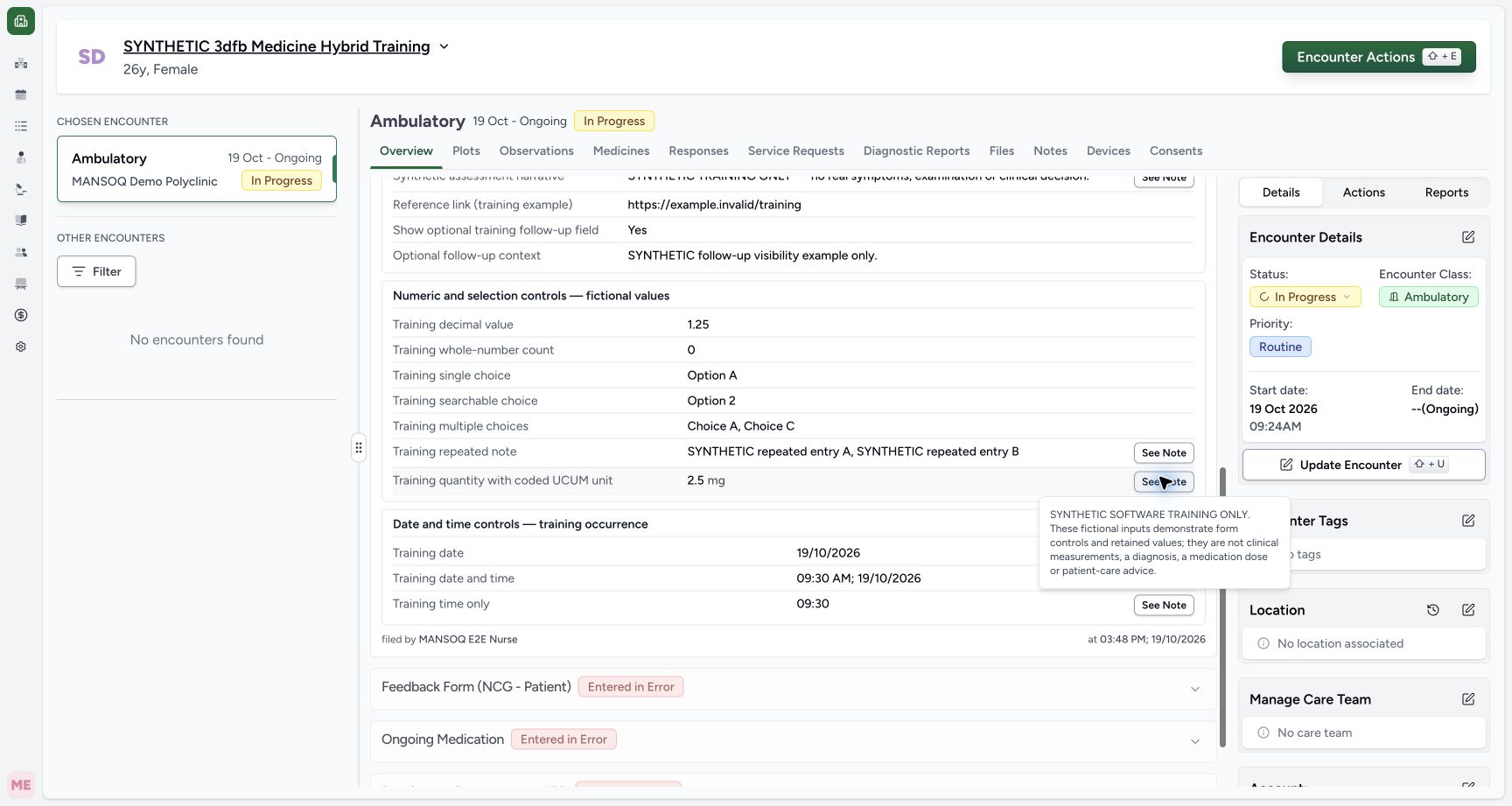Viewport: 1512px width, 806px height.
Task: See Note for Training repeated note
Action: click(x=1164, y=452)
